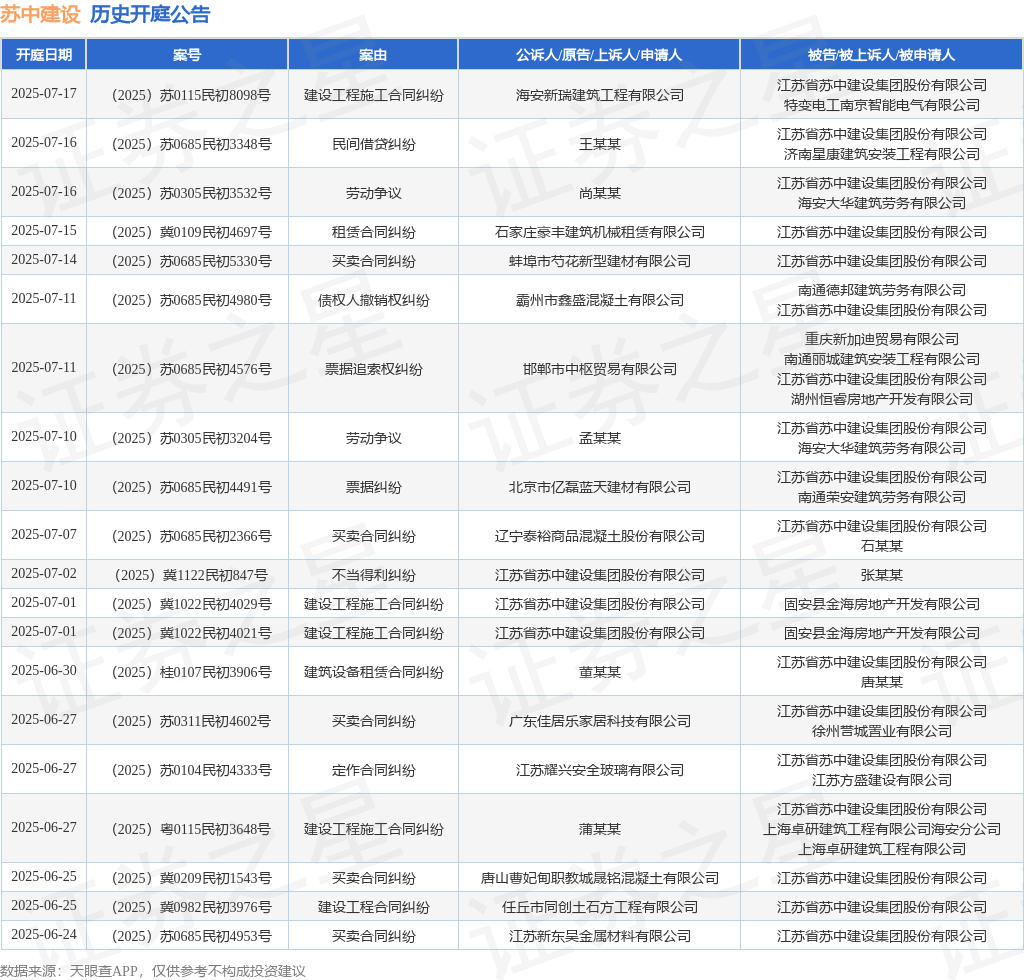This screenshot has width=1024, height=980.
Task: Select case number (2025)苏0685民初2366号
Action: point(191,536)
